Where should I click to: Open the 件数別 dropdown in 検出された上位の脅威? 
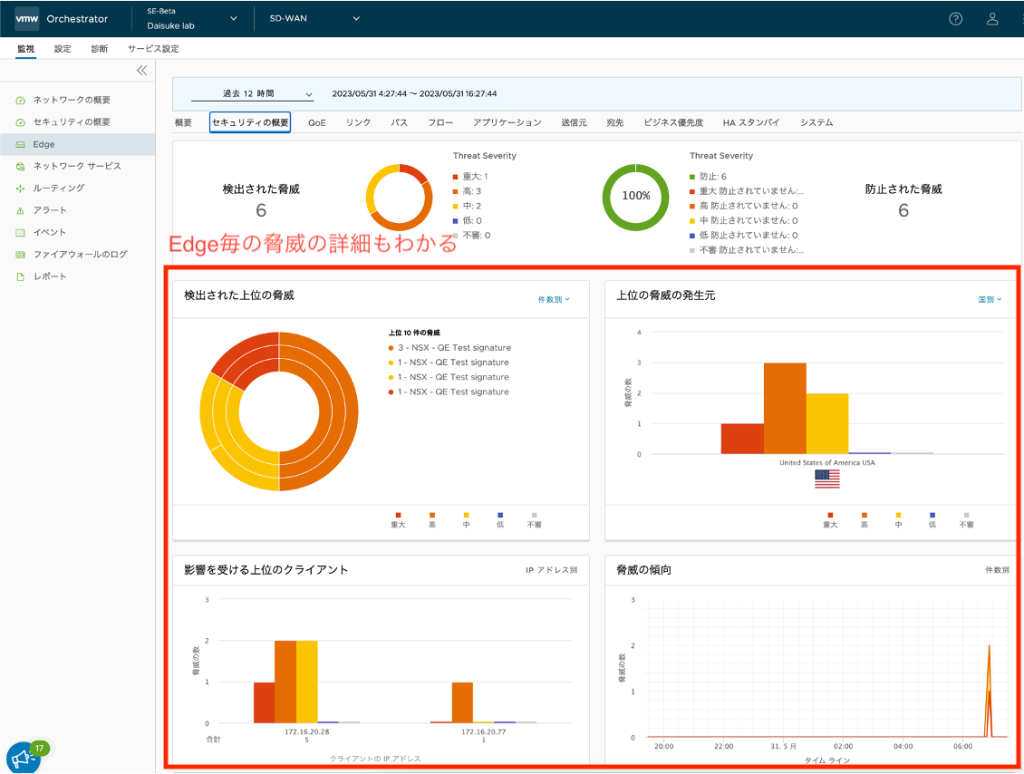pyautogui.click(x=553, y=299)
